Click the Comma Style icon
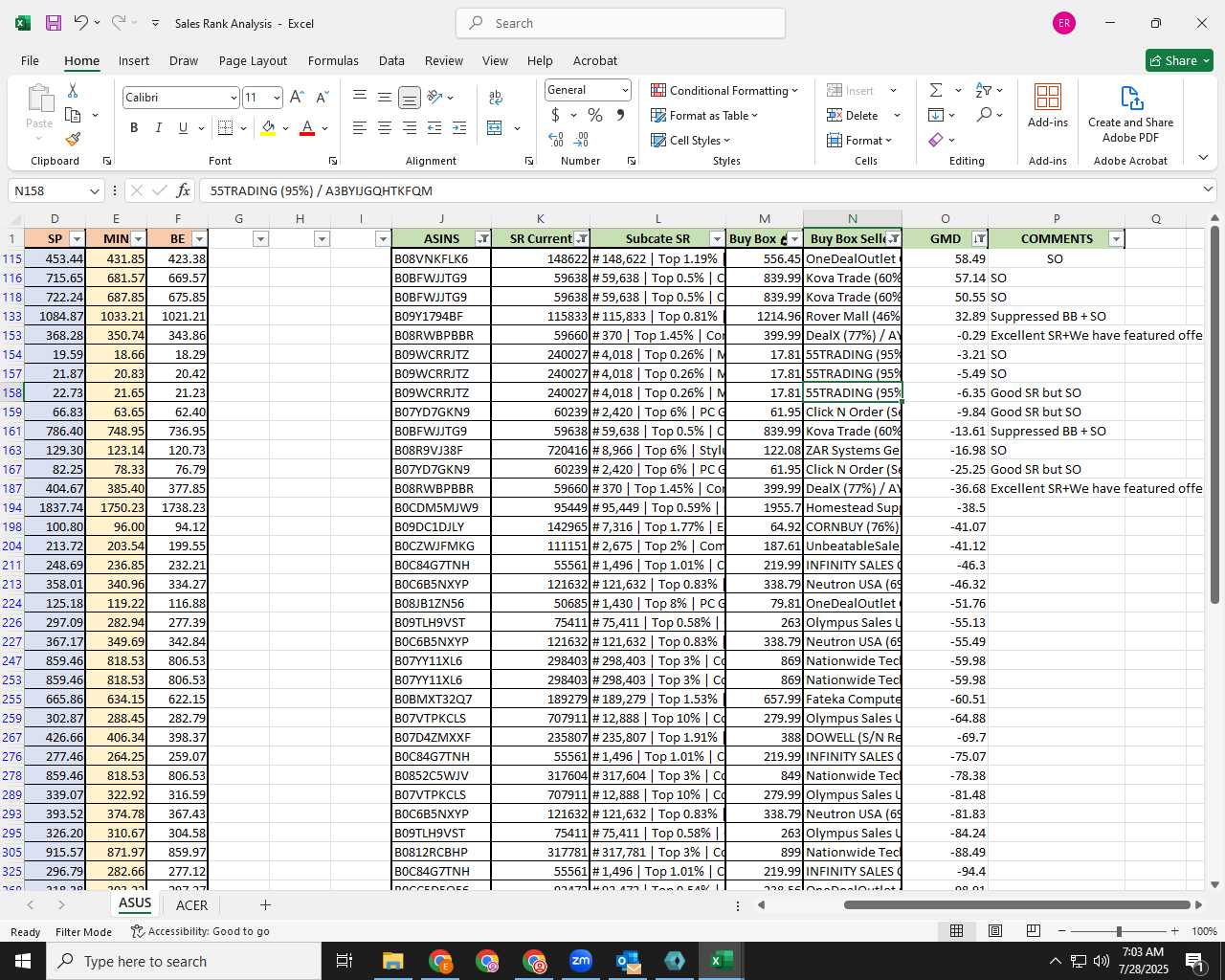The height and width of the screenshot is (980, 1225). click(620, 115)
